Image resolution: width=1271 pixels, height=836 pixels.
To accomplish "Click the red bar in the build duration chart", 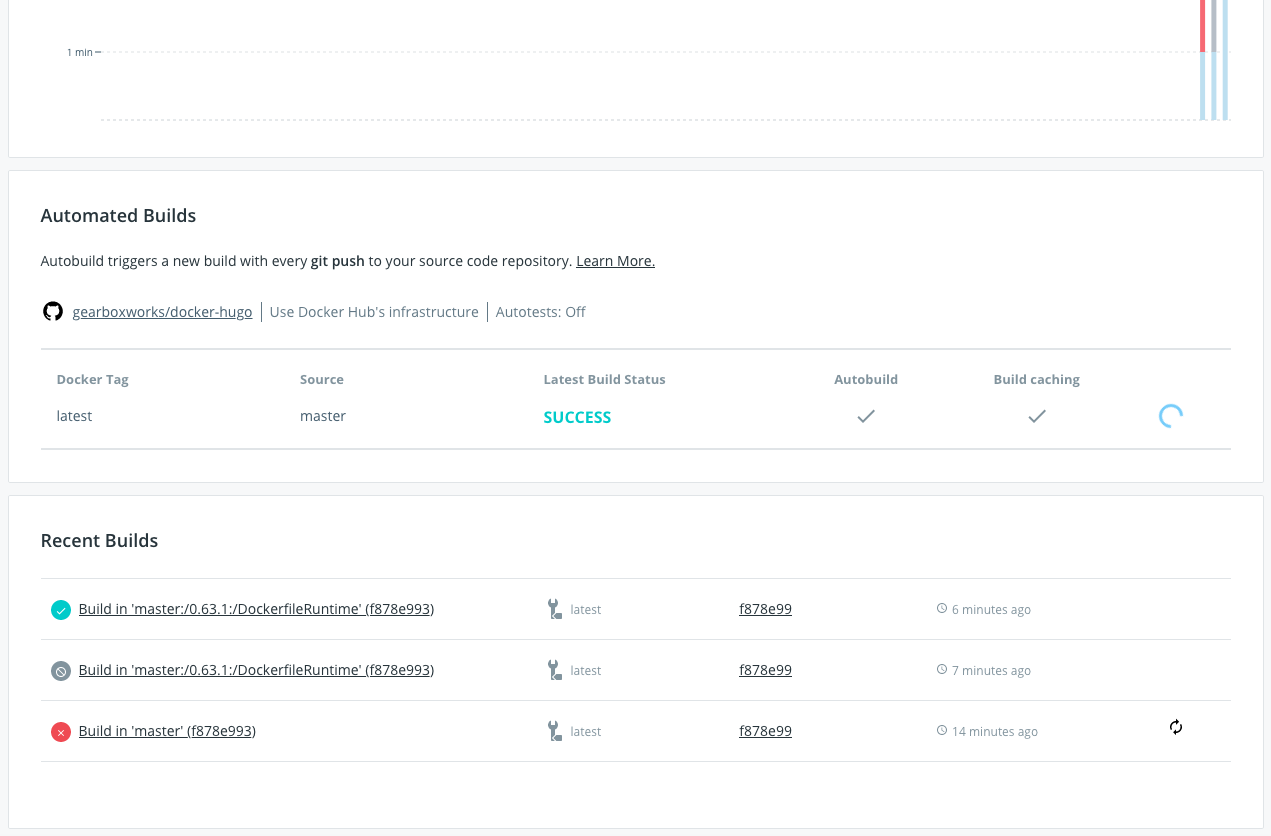I will pyautogui.click(x=1203, y=25).
